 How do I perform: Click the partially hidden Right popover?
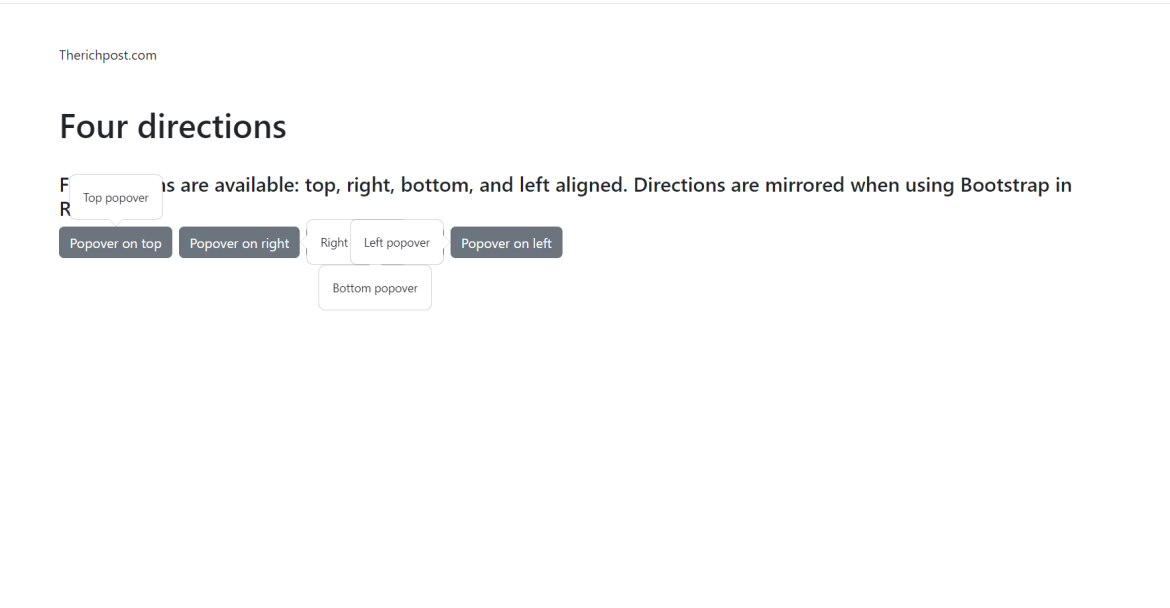click(x=331, y=241)
